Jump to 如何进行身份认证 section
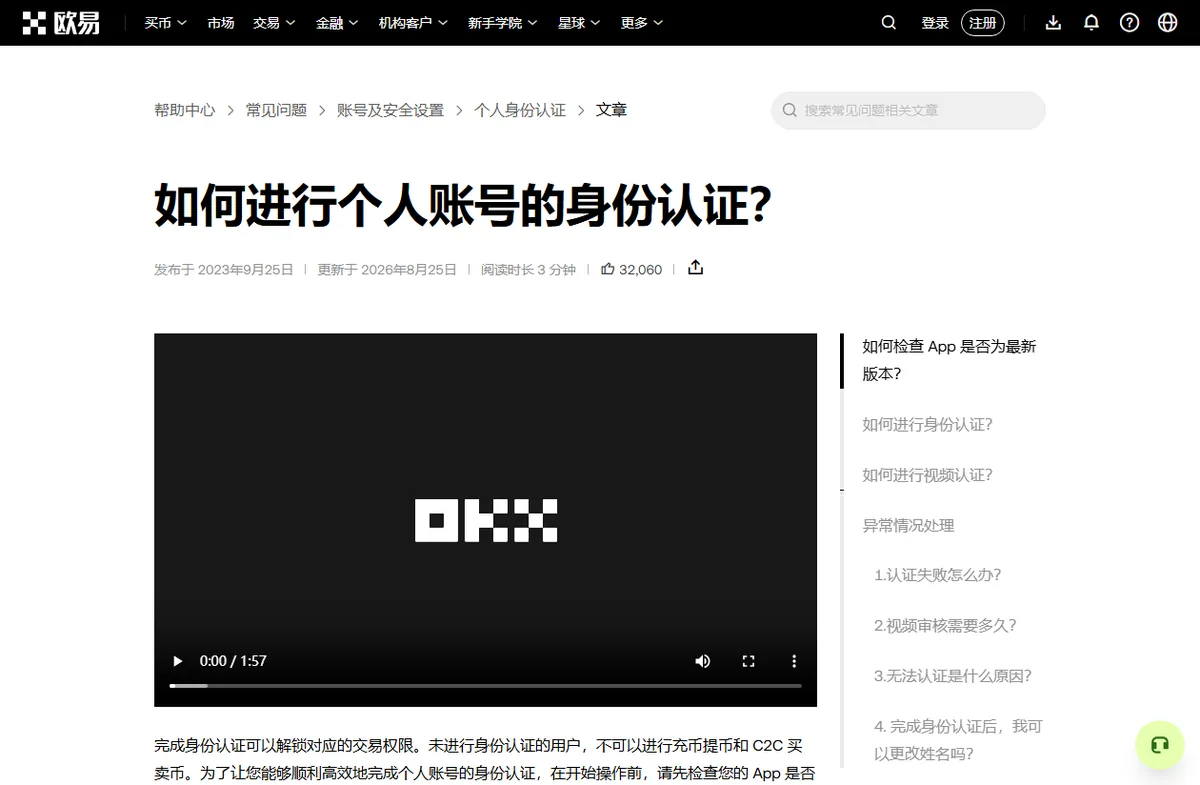Image resolution: width=1200 pixels, height=785 pixels. [x=927, y=424]
